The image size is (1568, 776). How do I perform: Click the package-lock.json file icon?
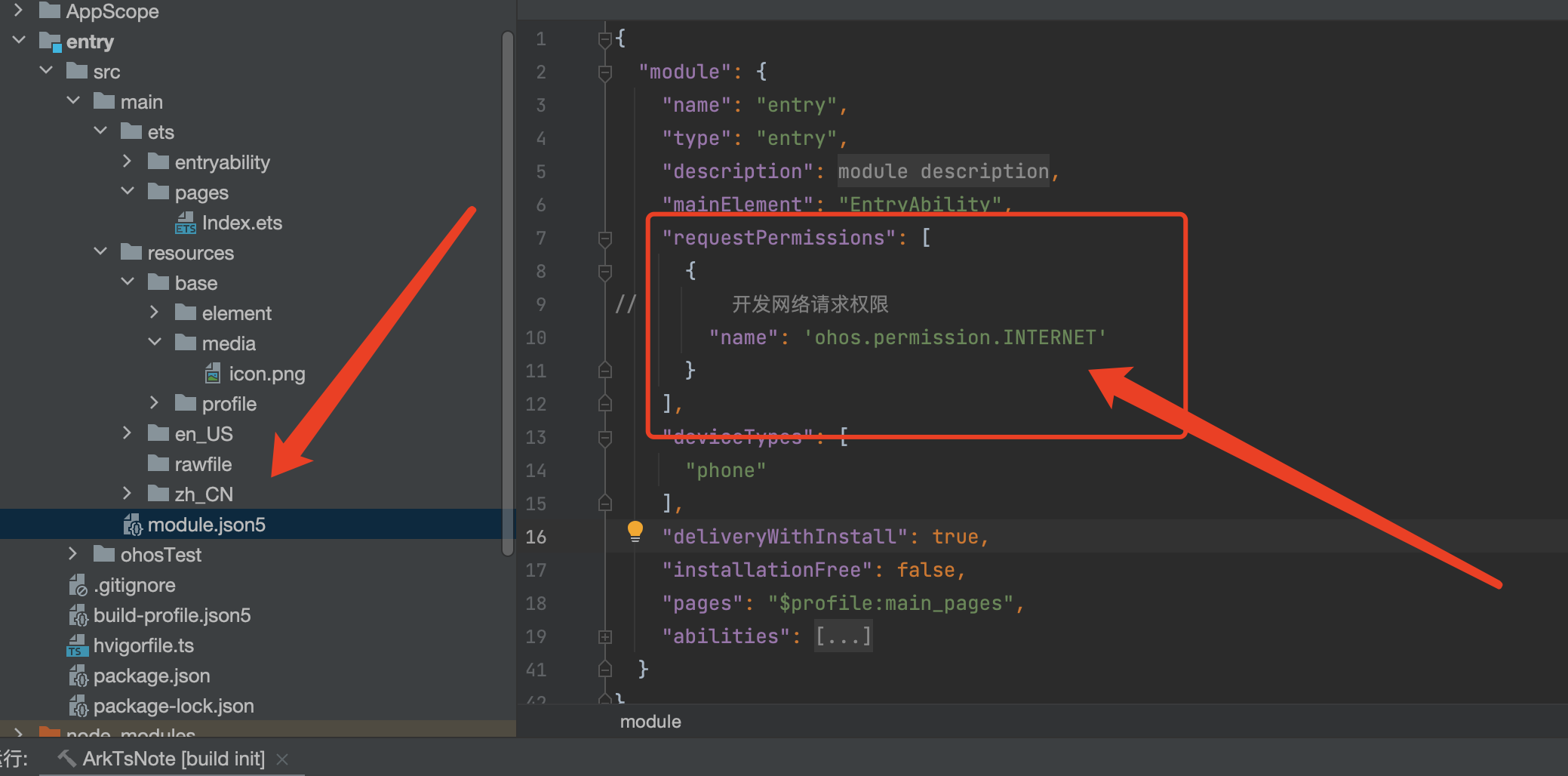click(x=78, y=706)
